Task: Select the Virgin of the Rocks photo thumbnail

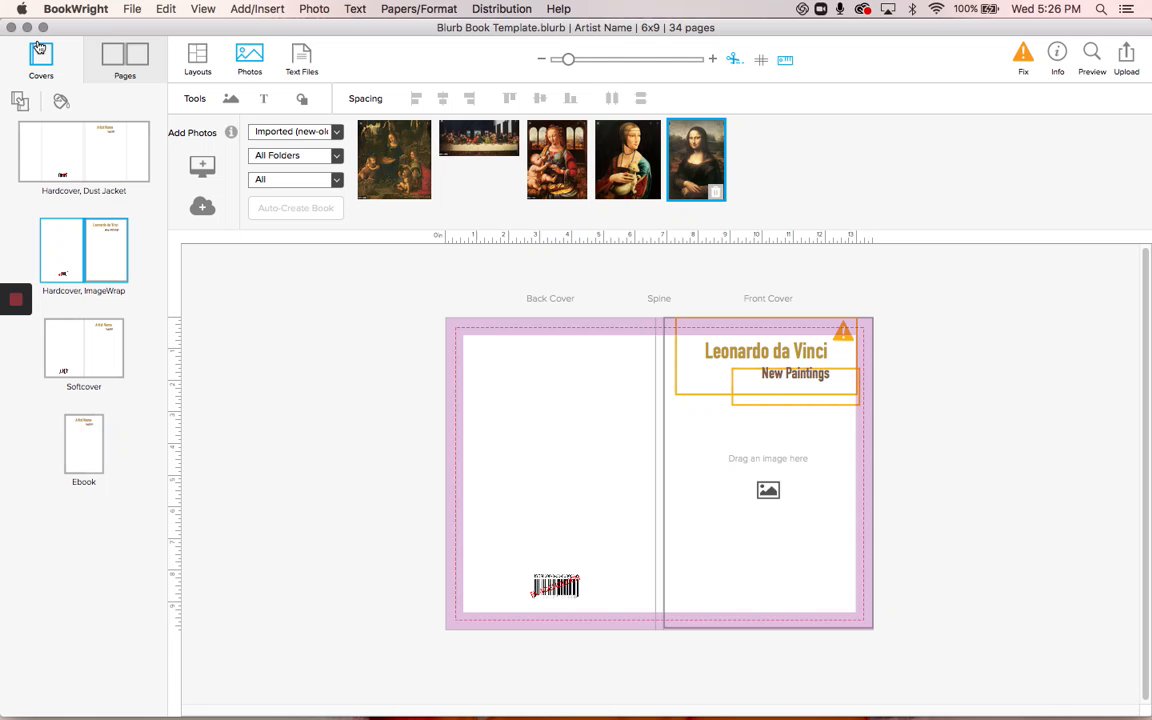Action: tap(395, 159)
